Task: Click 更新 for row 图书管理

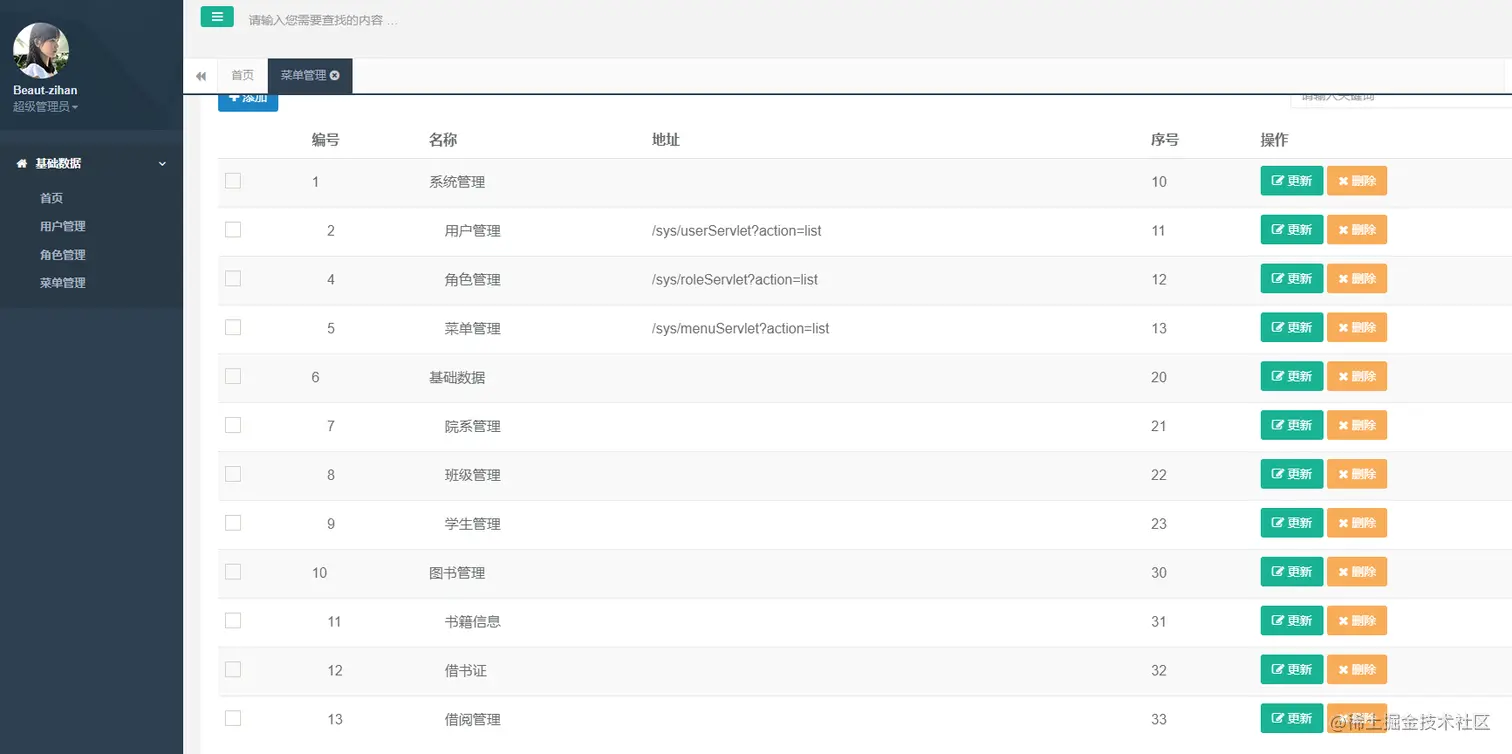Action: coord(1292,572)
